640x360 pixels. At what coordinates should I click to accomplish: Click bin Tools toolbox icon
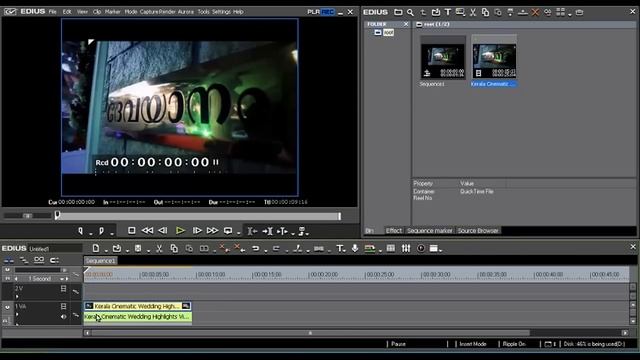pos(579,12)
